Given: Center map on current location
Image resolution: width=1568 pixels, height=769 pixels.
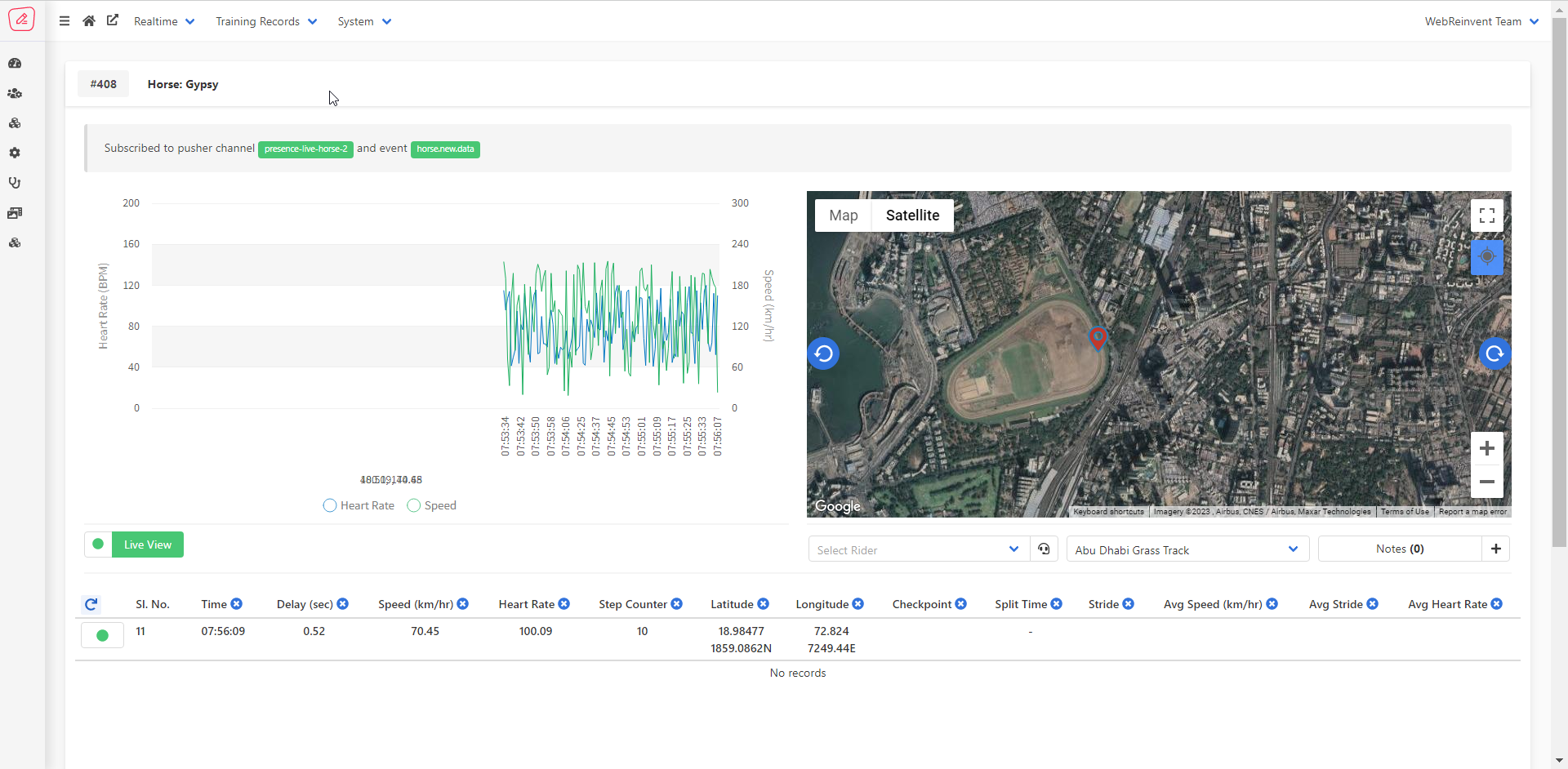Looking at the screenshot, I should [x=1486, y=257].
